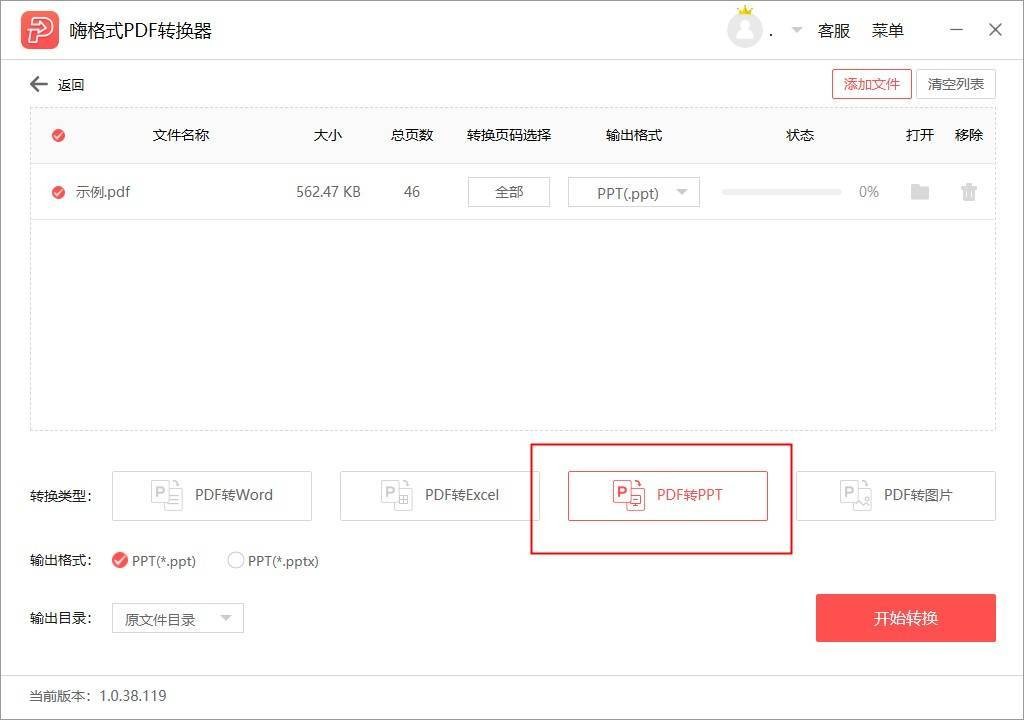Click the conversion progress bar for 示例.pdf

(782, 192)
